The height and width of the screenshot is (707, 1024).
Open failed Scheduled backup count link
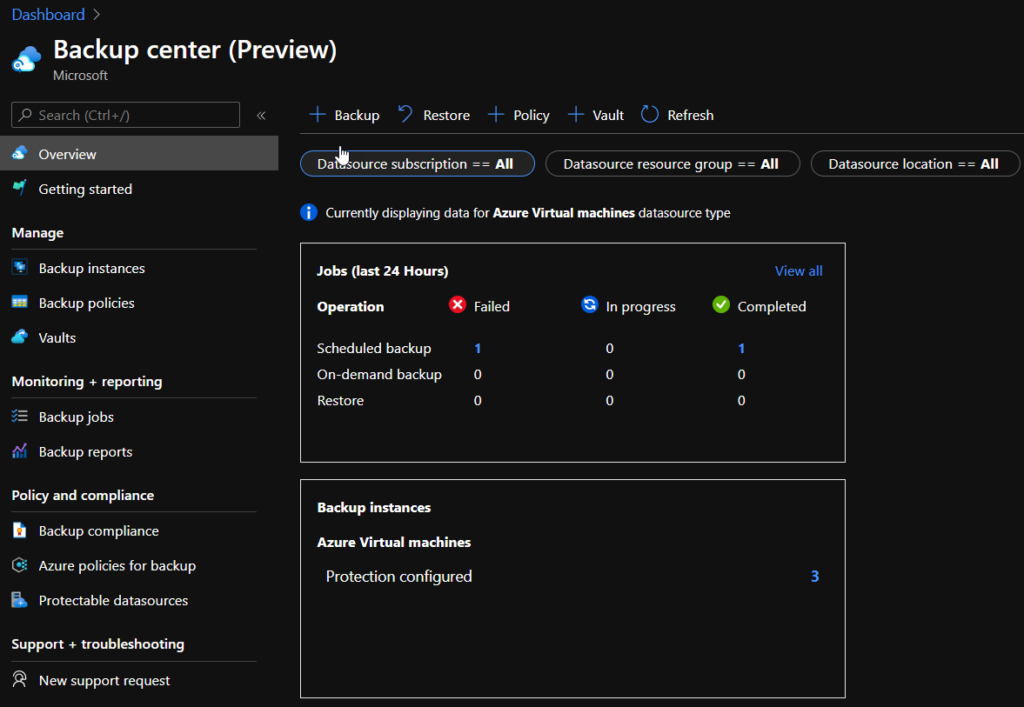pyautogui.click(x=477, y=349)
